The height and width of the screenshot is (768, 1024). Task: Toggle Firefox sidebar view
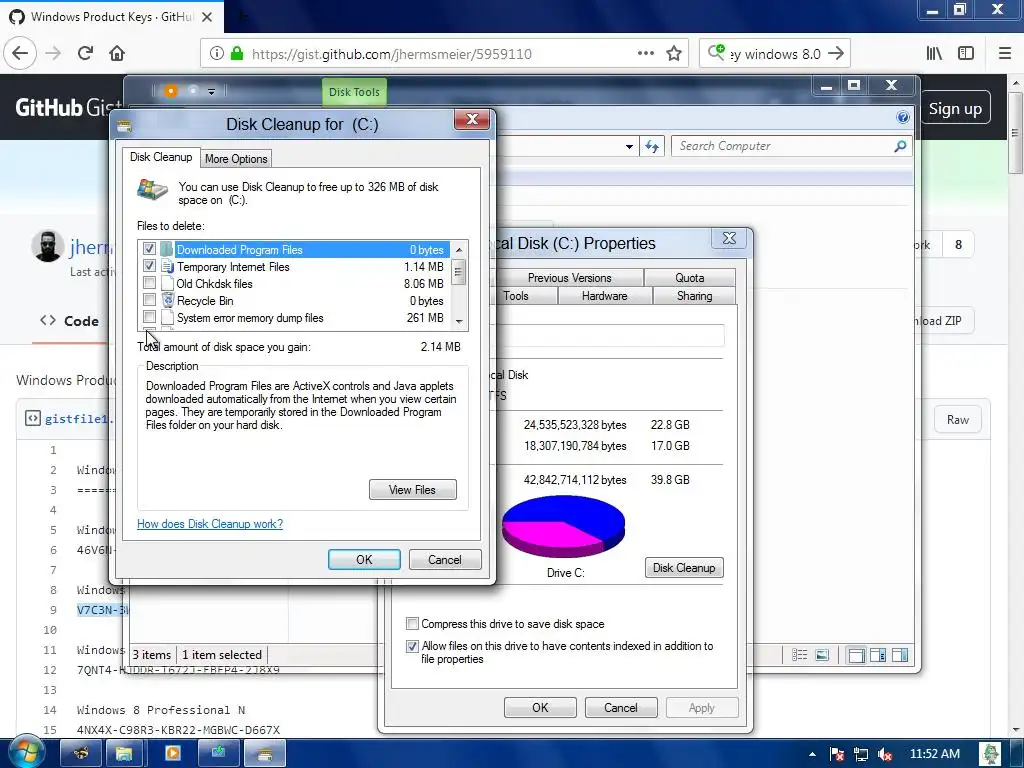(966, 54)
